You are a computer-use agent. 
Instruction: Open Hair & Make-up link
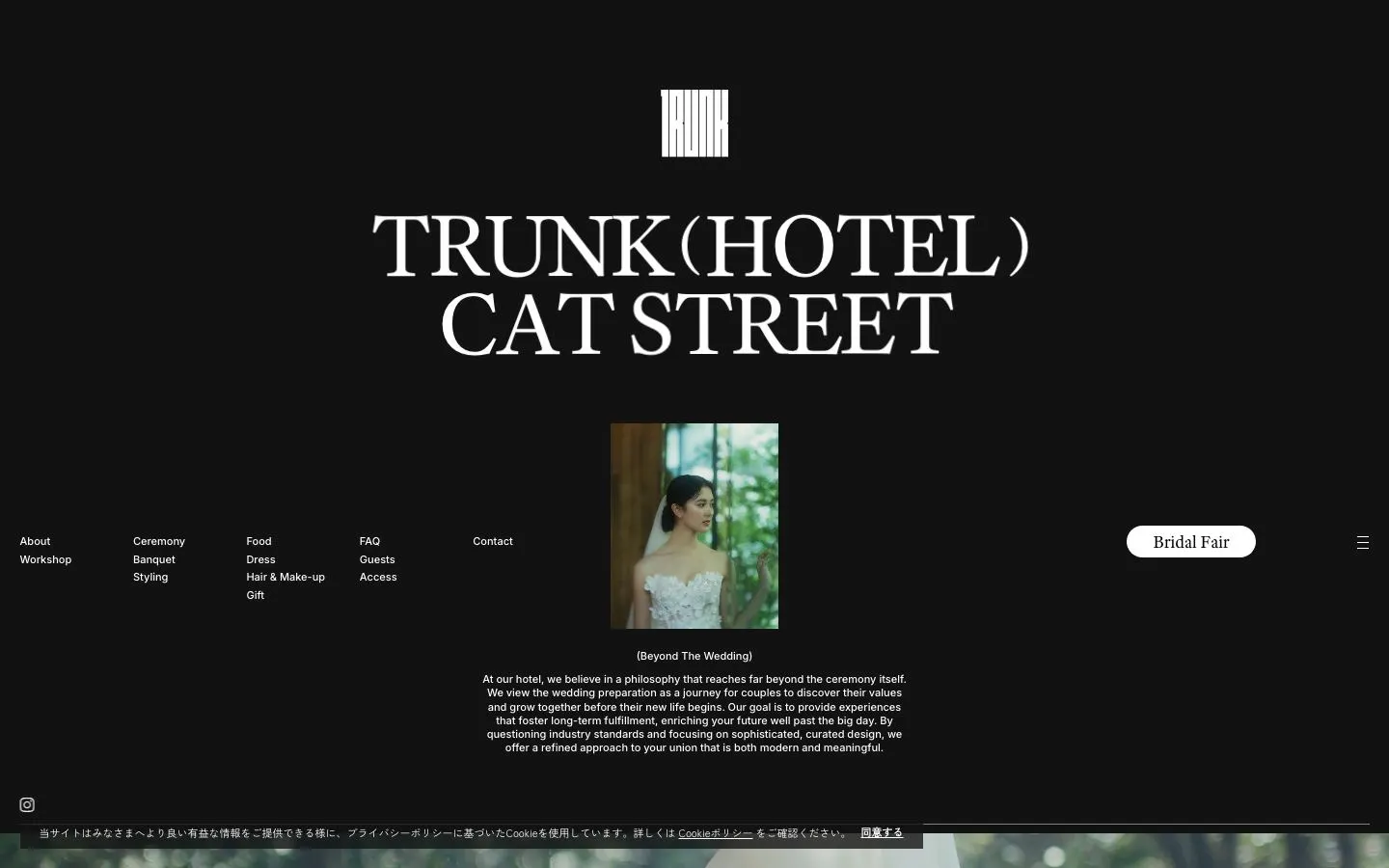(x=286, y=577)
